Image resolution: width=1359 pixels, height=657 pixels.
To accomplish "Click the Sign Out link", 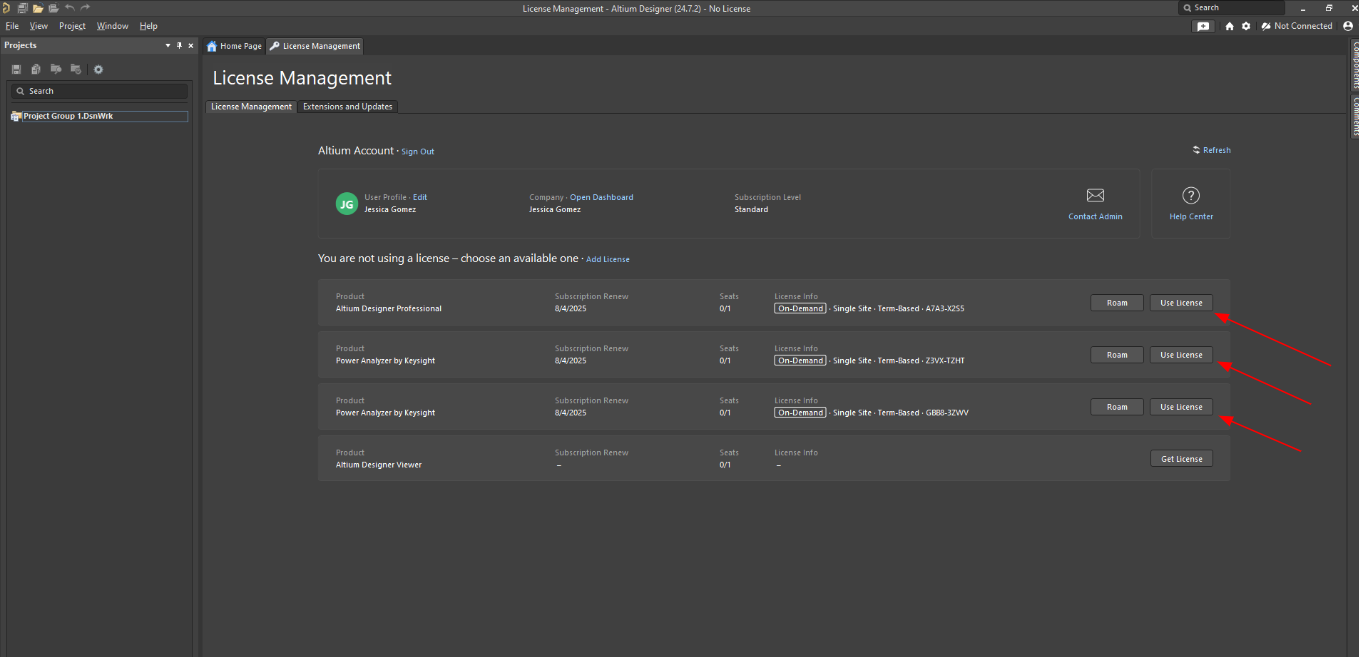I will (x=418, y=152).
